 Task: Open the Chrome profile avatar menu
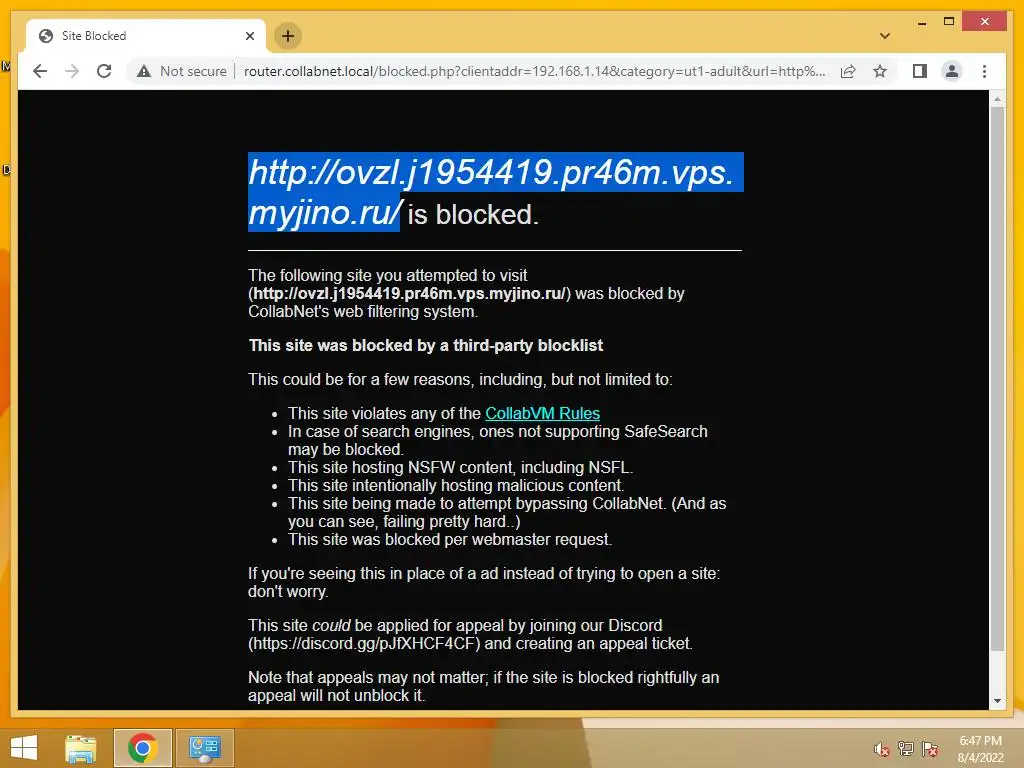pos(952,71)
